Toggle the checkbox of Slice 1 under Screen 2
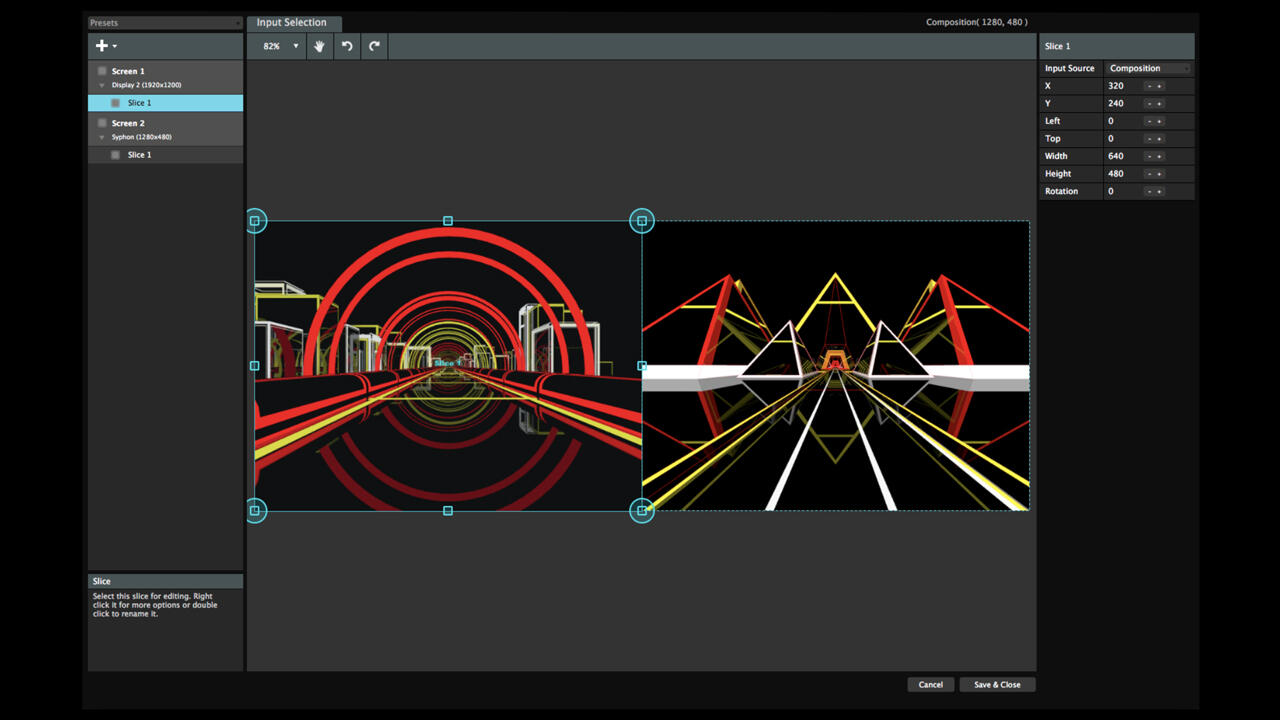Image resolution: width=1280 pixels, height=720 pixels. point(115,155)
